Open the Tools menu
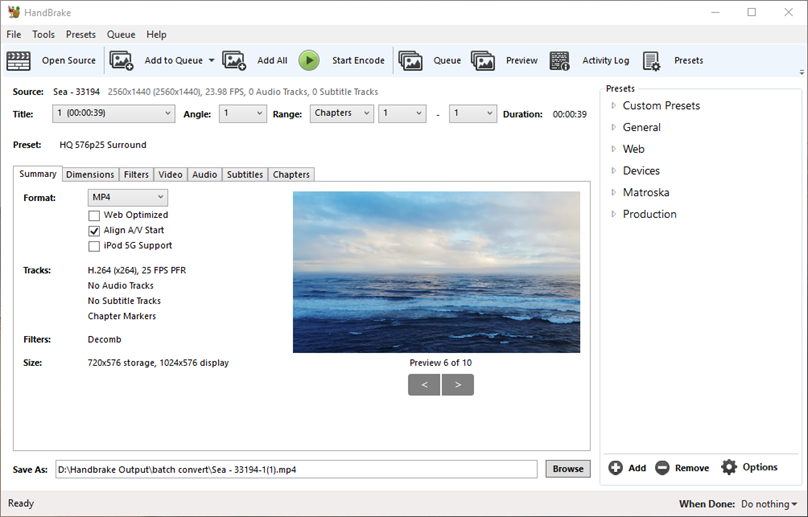The image size is (808, 517). pos(43,35)
